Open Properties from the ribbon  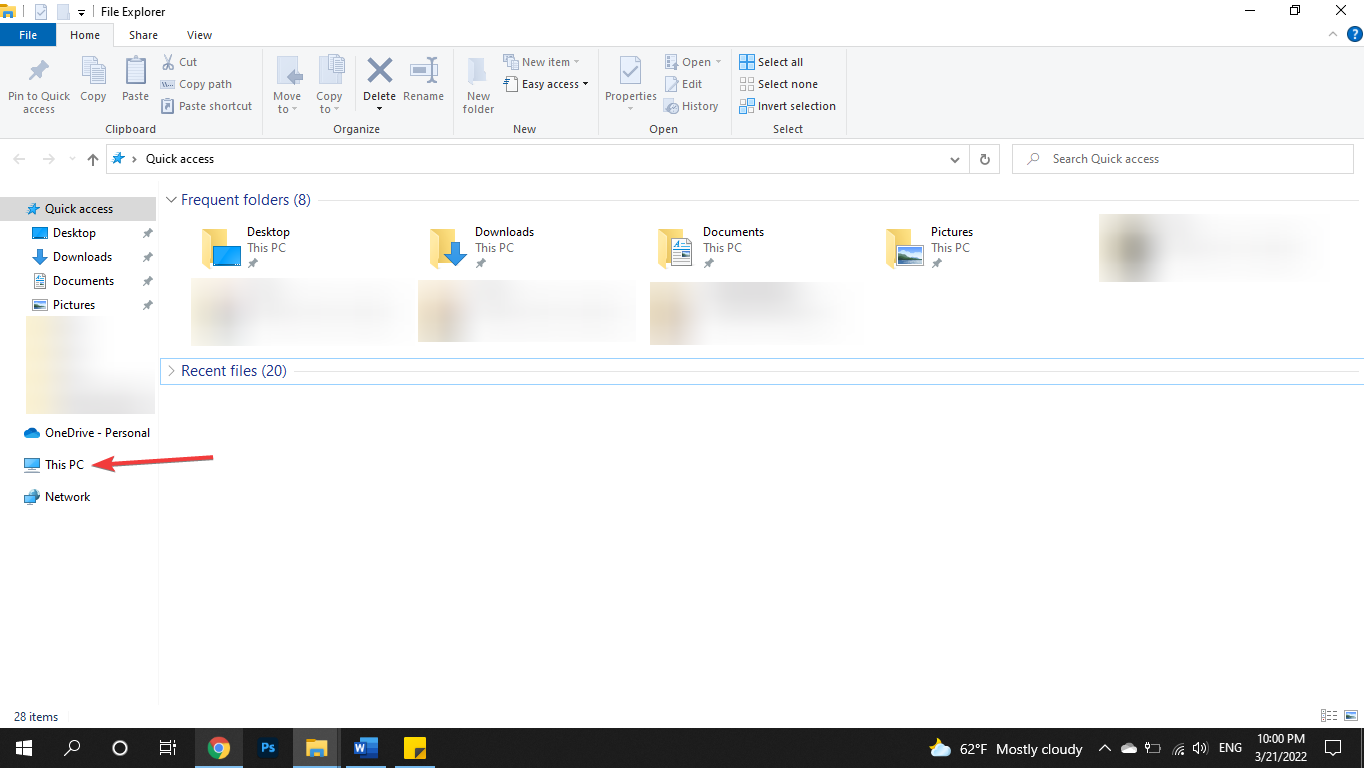coord(630,84)
